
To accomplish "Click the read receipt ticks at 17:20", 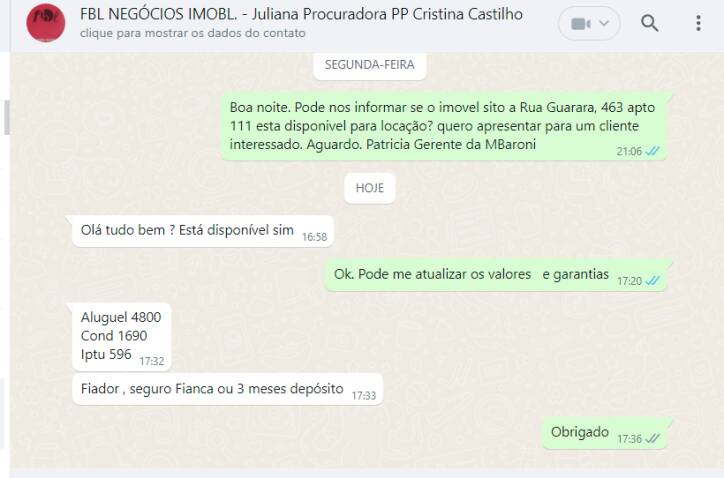I will (x=652, y=281).
